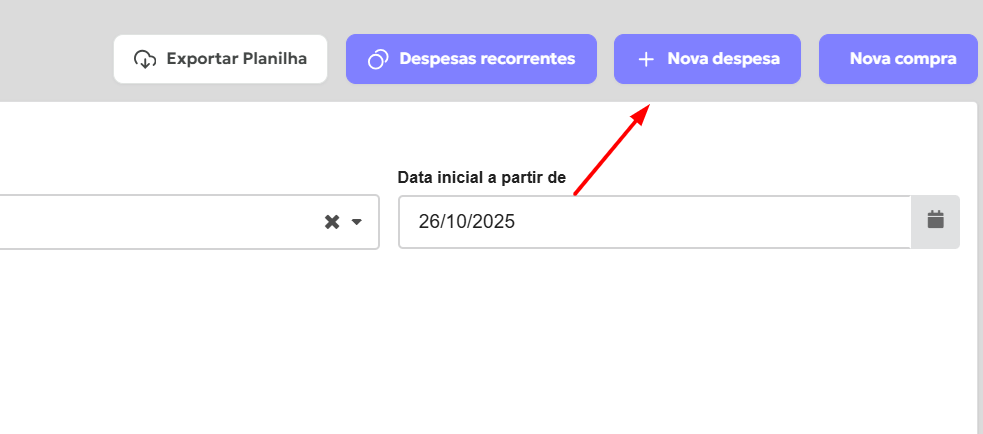
Task: Click the recurring circles icon on Despesas recorrentes
Action: pos(378,59)
